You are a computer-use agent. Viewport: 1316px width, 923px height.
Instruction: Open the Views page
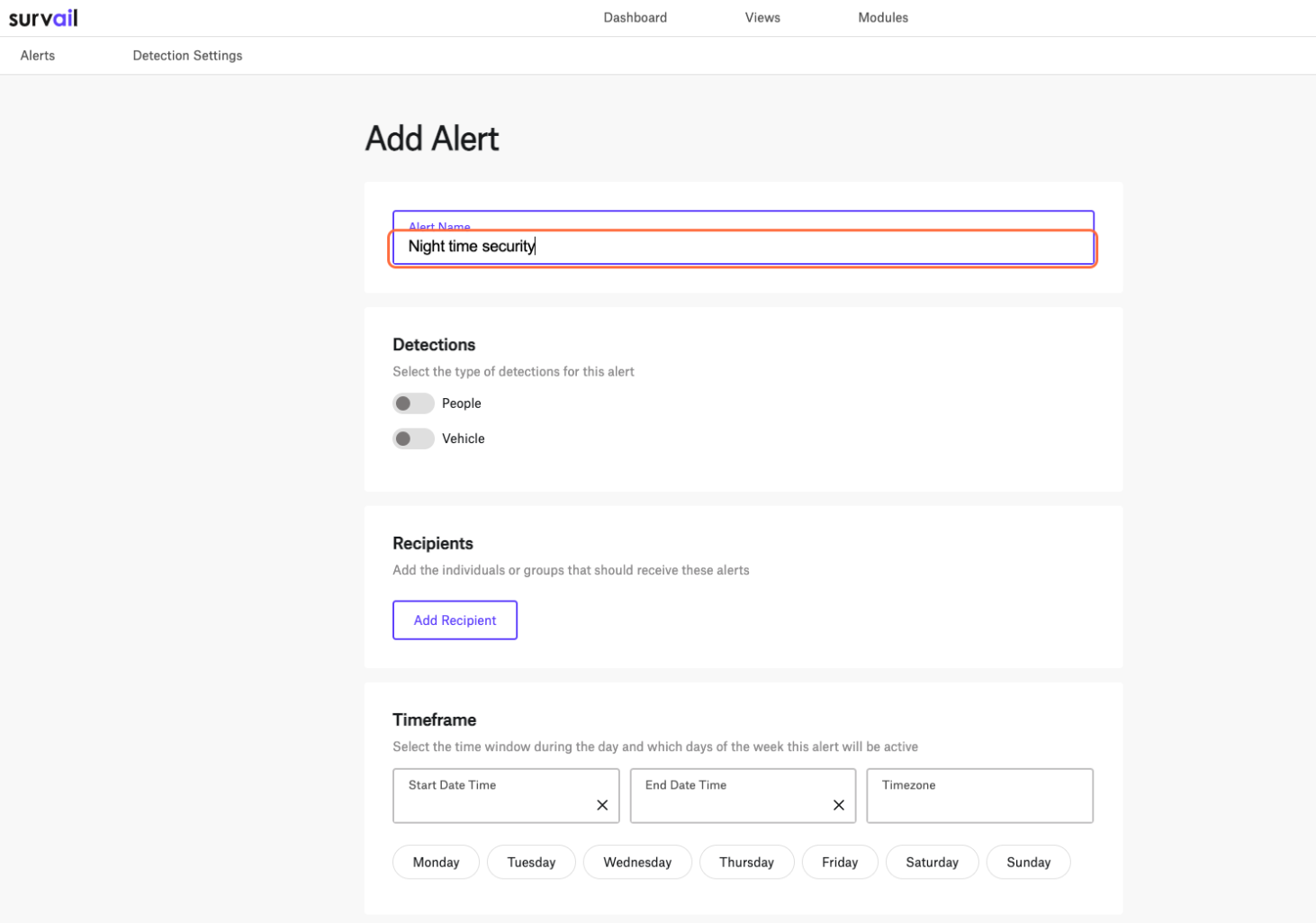(x=762, y=17)
